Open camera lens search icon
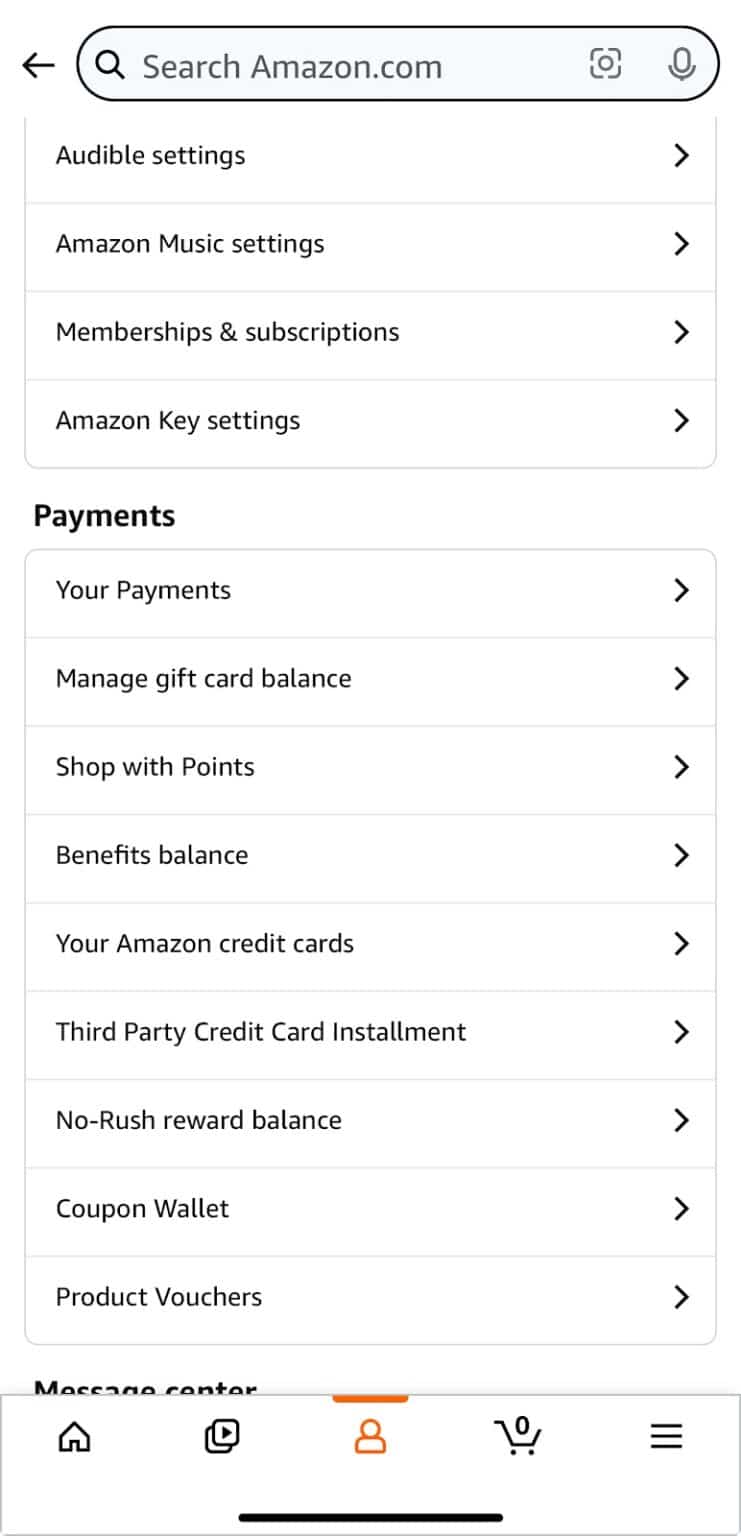The height and width of the screenshot is (1536, 741). [605, 64]
